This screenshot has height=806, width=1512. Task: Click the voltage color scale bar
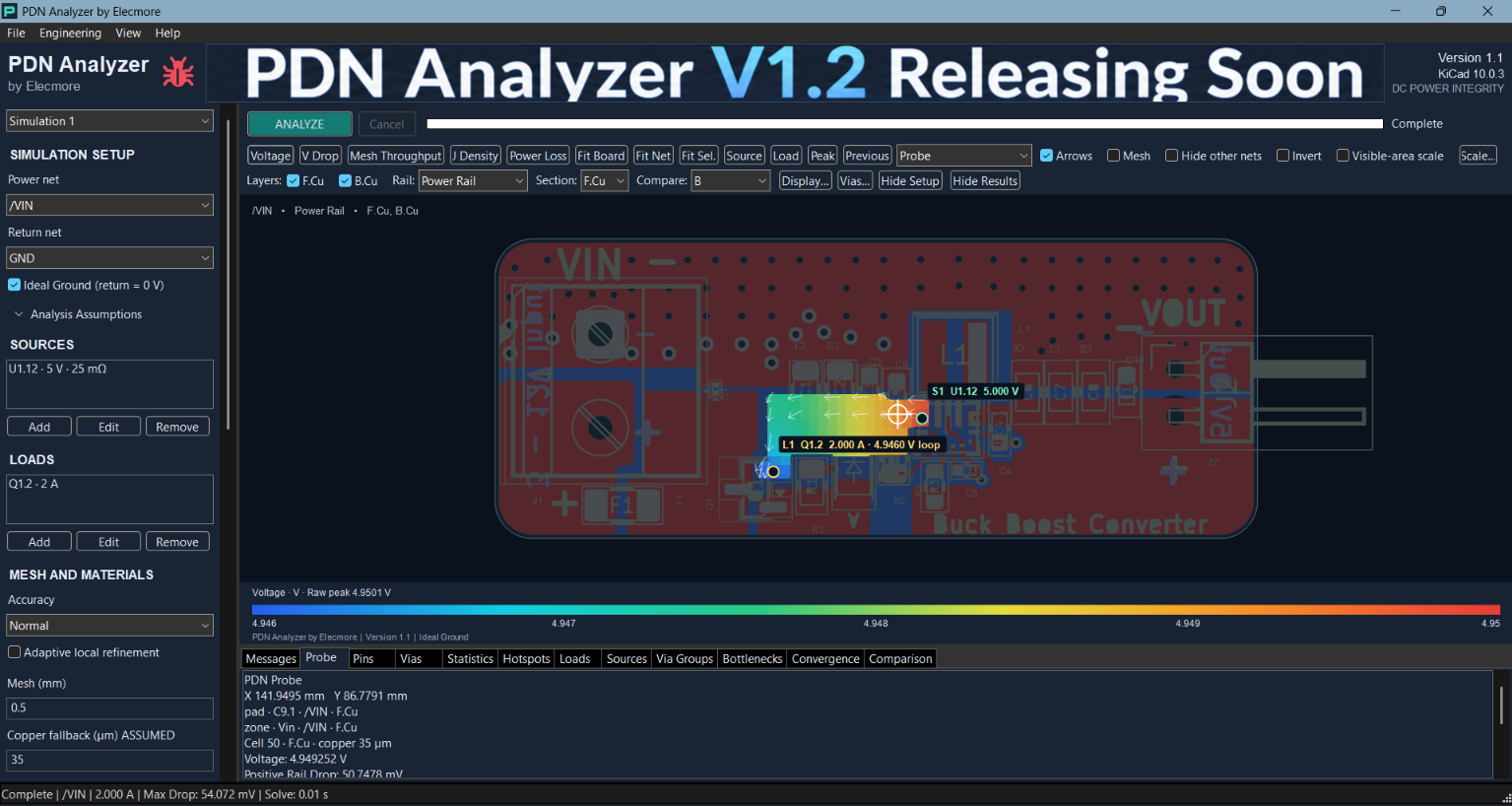click(x=876, y=610)
